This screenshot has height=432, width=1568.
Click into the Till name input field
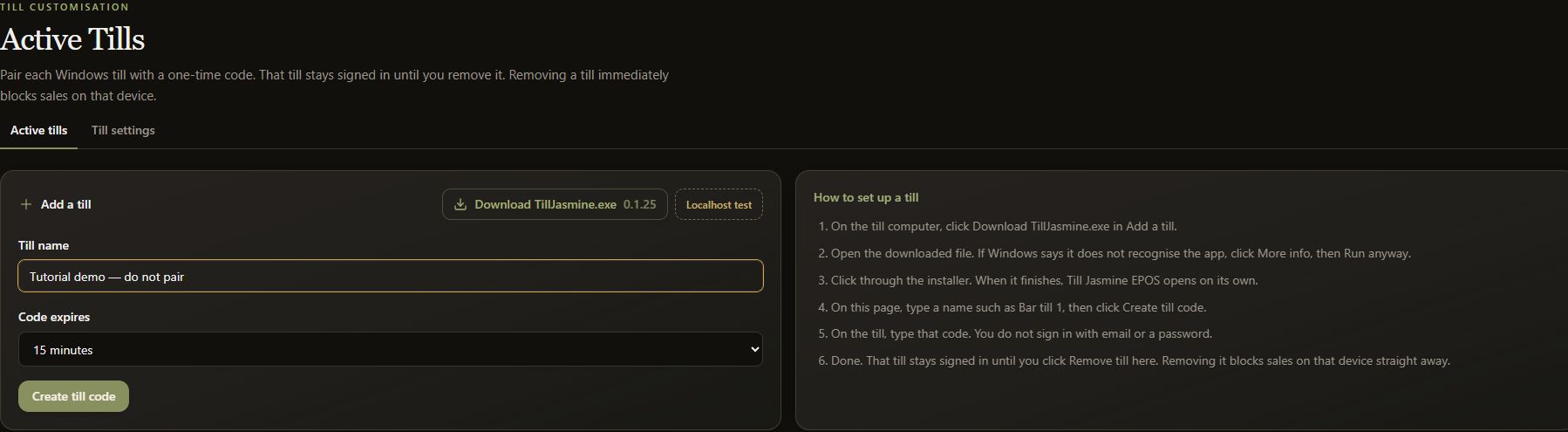coord(391,276)
